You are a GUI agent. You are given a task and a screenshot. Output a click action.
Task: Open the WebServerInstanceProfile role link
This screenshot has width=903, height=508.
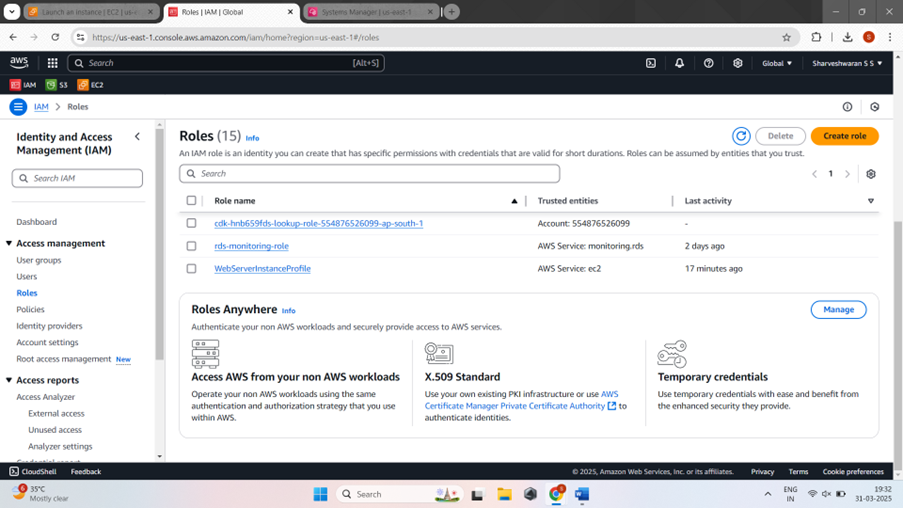(x=262, y=268)
